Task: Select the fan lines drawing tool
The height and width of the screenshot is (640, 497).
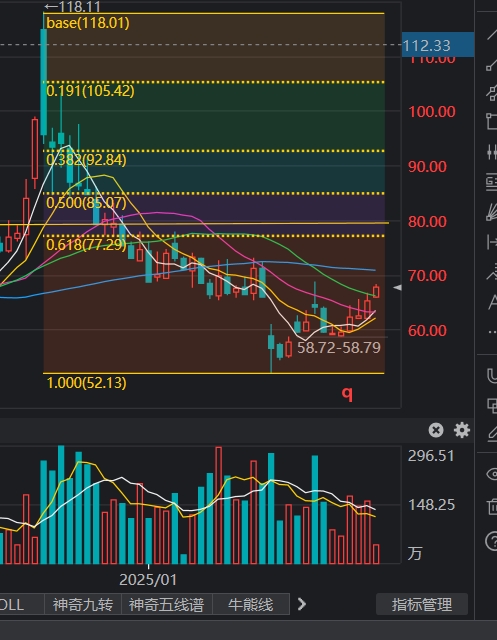Action: point(492,212)
